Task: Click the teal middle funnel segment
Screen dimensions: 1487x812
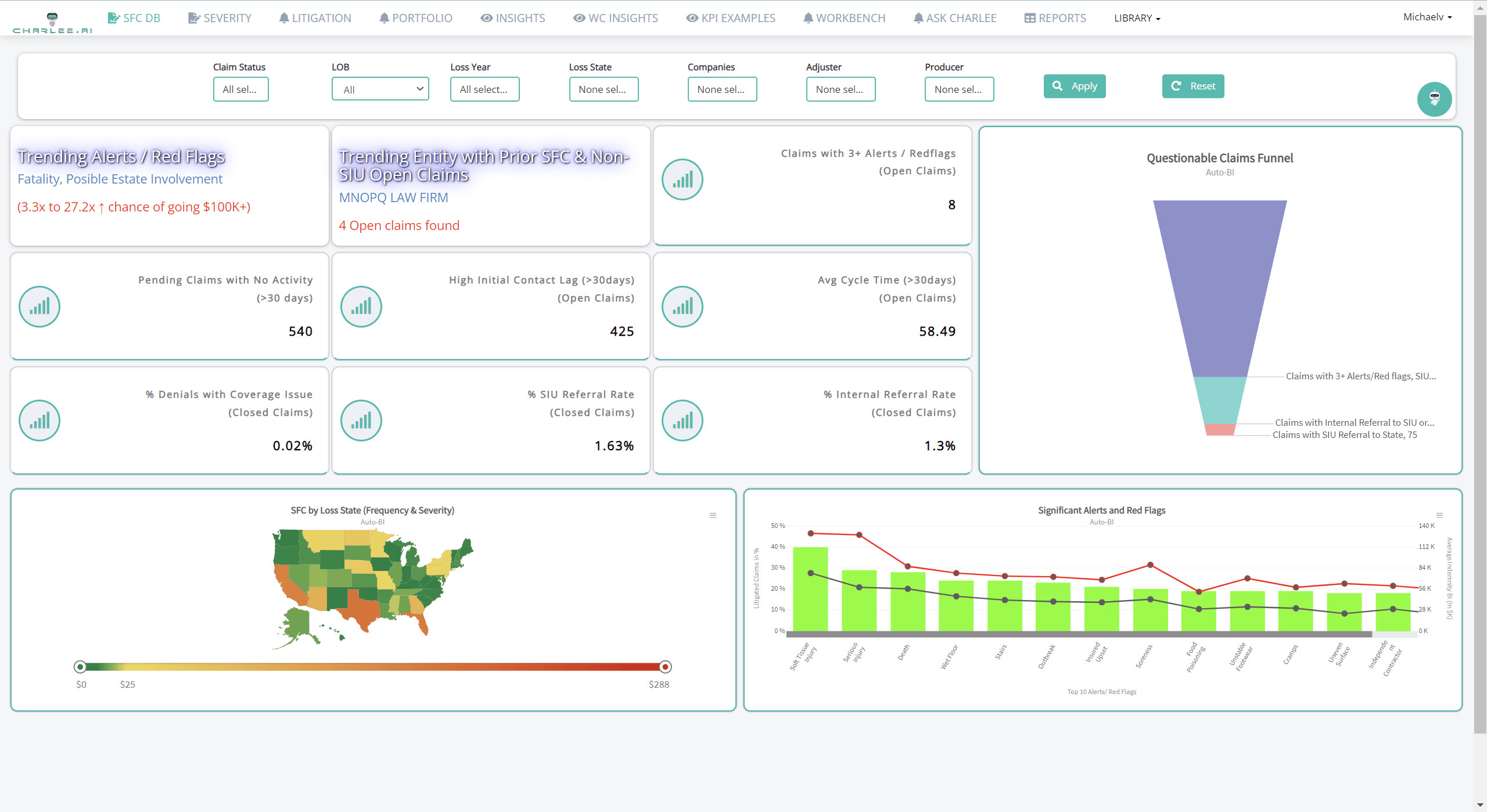Action: pyautogui.click(x=1220, y=401)
